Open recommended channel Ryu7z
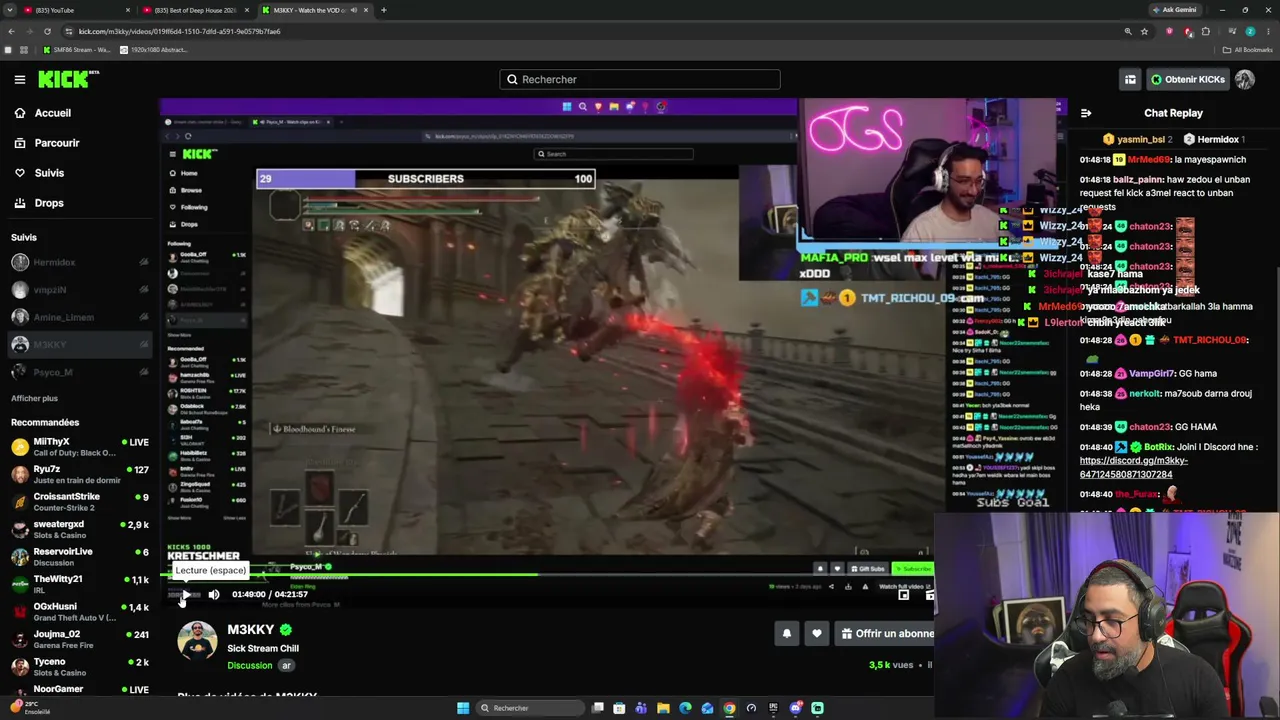The image size is (1280, 720). click(x=80, y=474)
